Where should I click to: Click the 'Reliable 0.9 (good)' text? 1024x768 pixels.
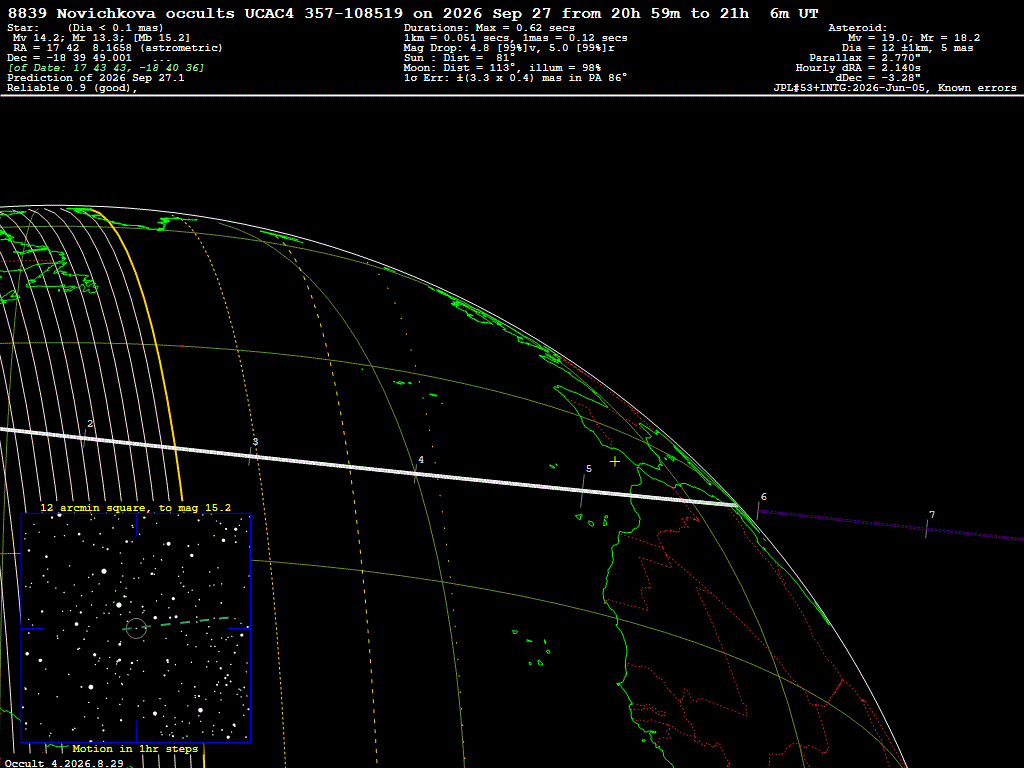pyautogui.click(x=72, y=88)
